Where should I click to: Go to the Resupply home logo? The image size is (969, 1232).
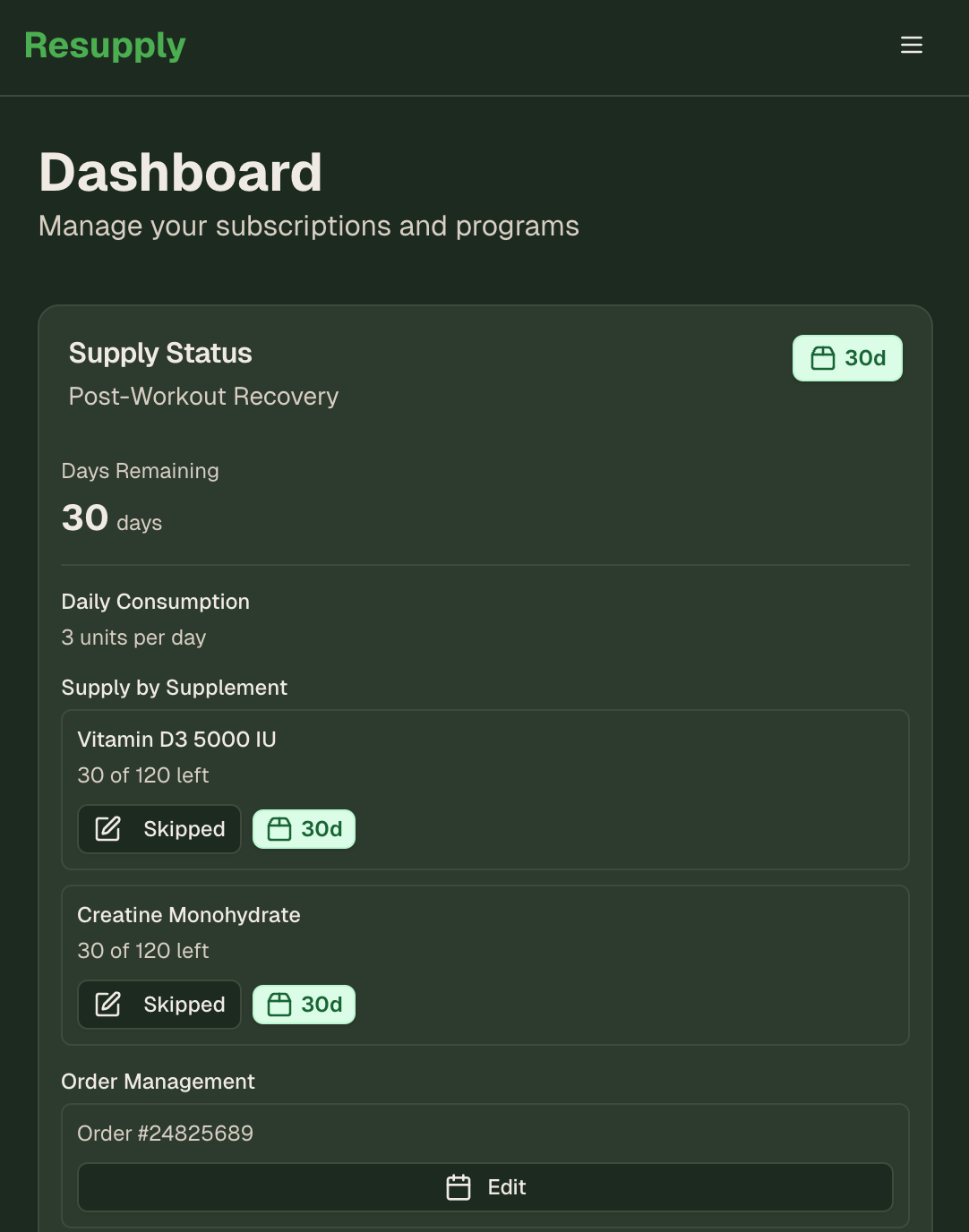(105, 46)
